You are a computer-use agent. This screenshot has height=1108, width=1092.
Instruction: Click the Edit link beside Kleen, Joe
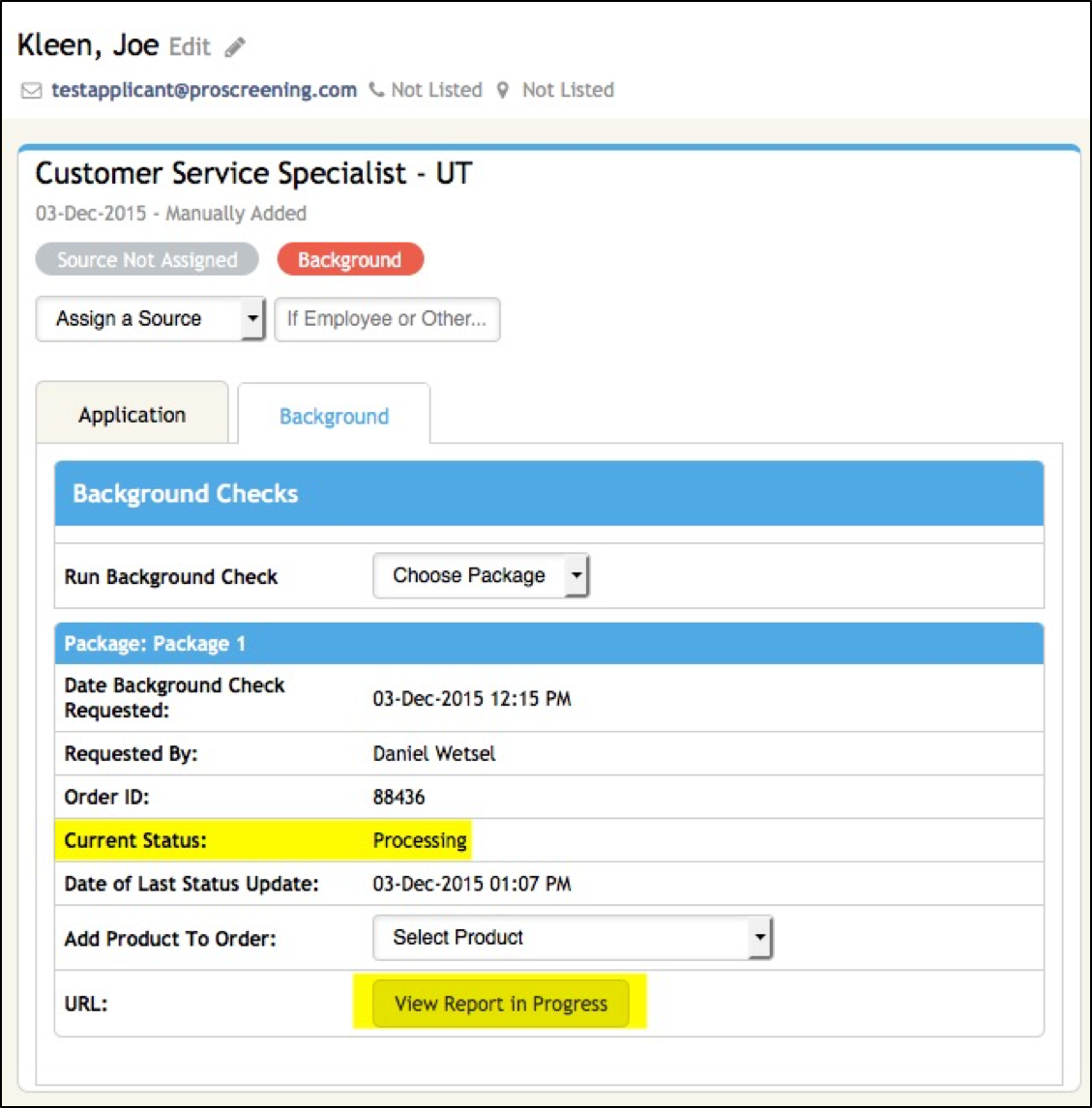[x=190, y=46]
